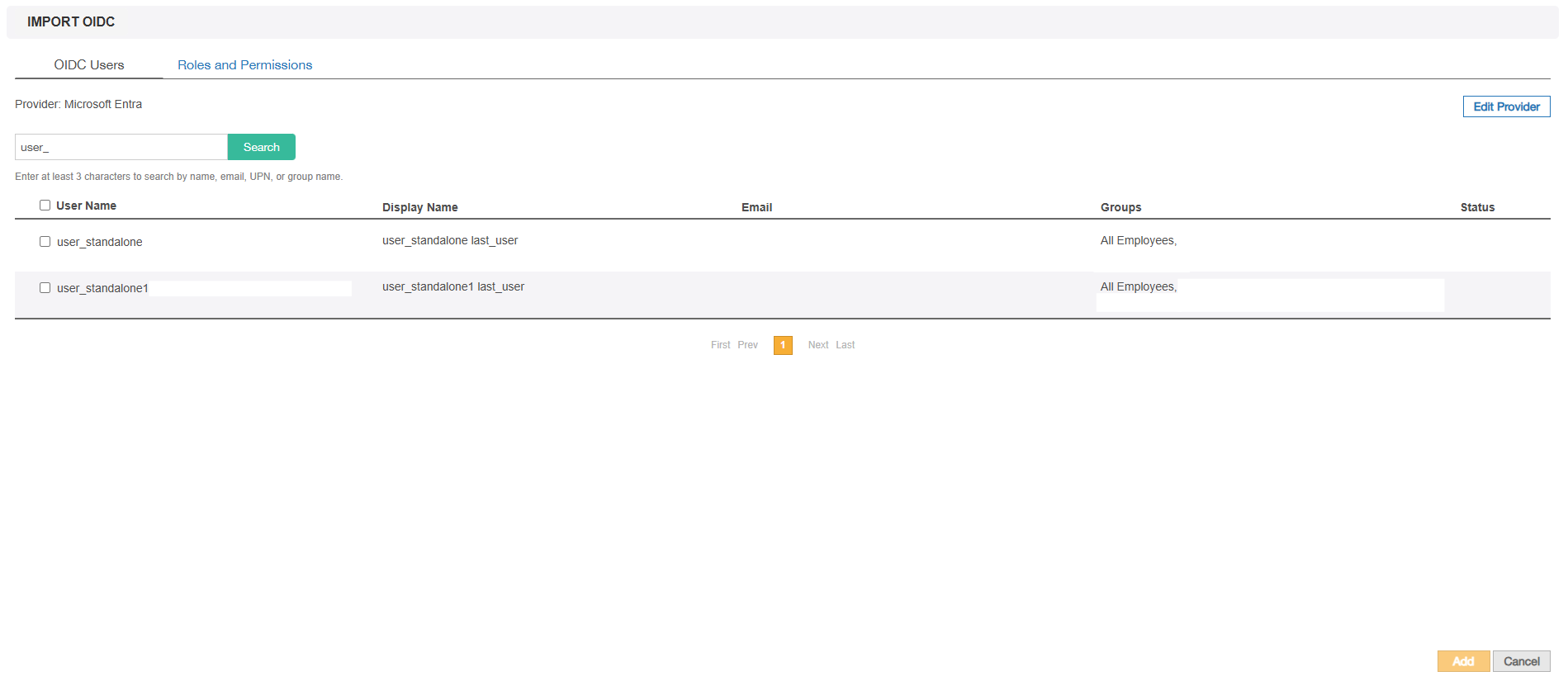The width and height of the screenshot is (1568, 681).
Task: Click the Groups column header
Action: [1120, 207]
